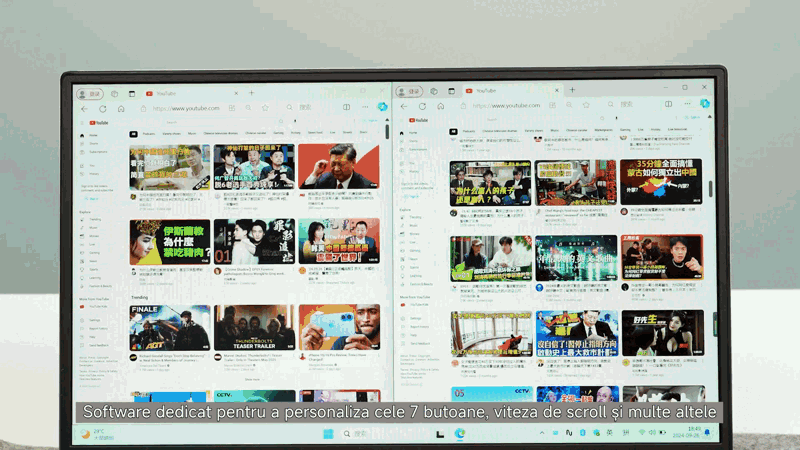The image size is (800, 450).
Task: Add to favorites in left Edge window
Action: pos(265,108)
